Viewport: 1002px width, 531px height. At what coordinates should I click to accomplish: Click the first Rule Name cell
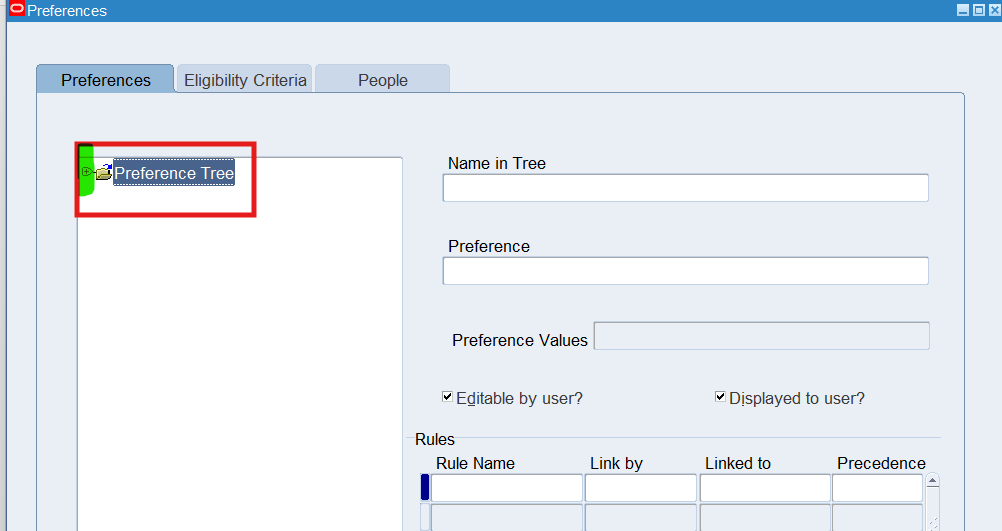[506, 488]
